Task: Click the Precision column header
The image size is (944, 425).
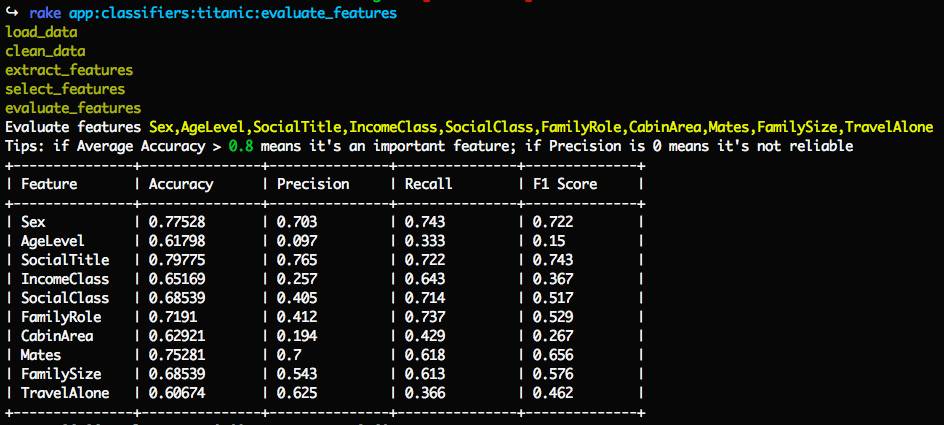Action: 313,184
